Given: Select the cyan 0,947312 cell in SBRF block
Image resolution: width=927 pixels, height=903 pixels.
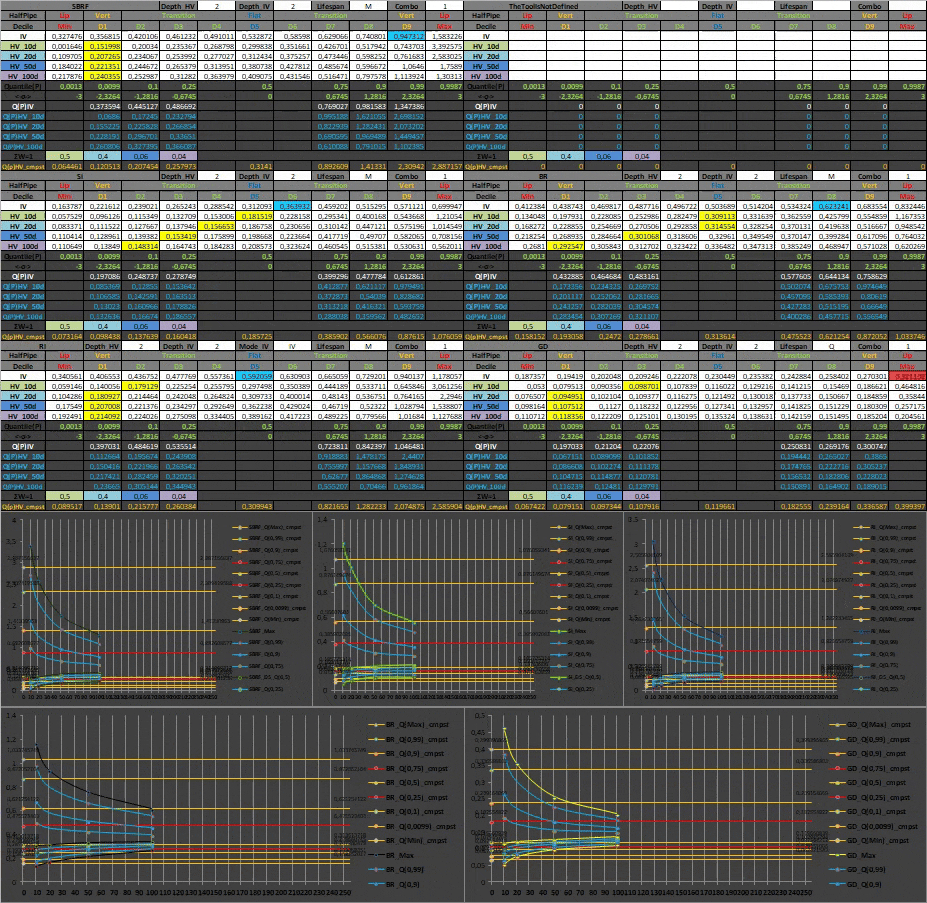Looking at the screenshot, I should click(x=407, y=36).
